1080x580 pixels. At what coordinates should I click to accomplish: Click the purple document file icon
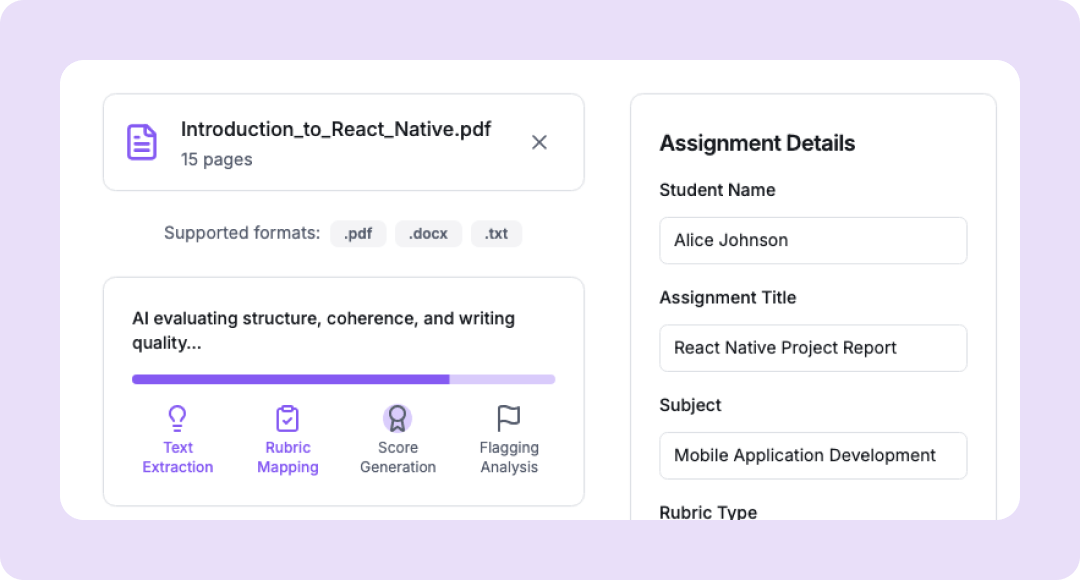click(x=142, y=142)
